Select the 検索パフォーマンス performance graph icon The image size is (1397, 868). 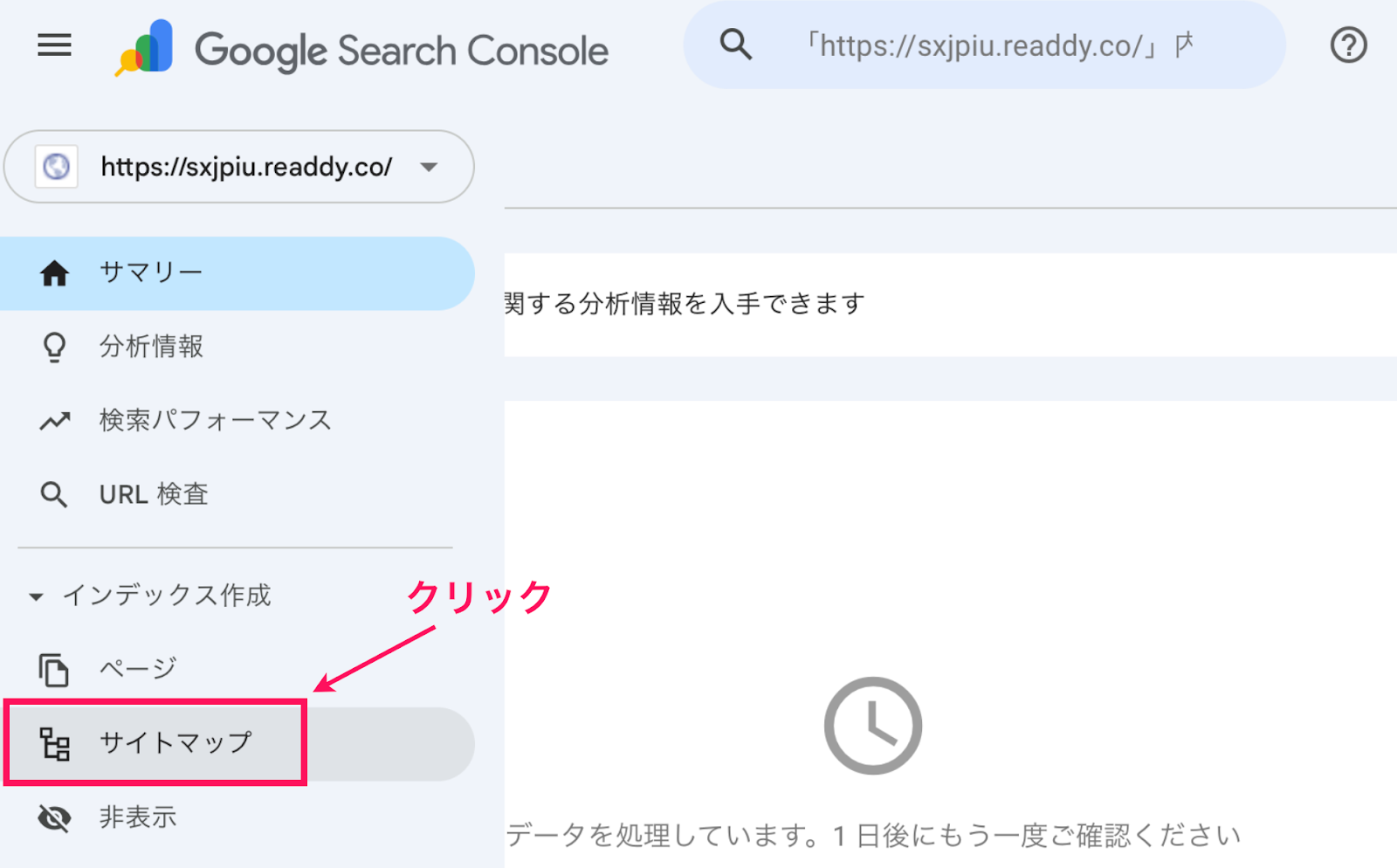click(x=54, y=420)
